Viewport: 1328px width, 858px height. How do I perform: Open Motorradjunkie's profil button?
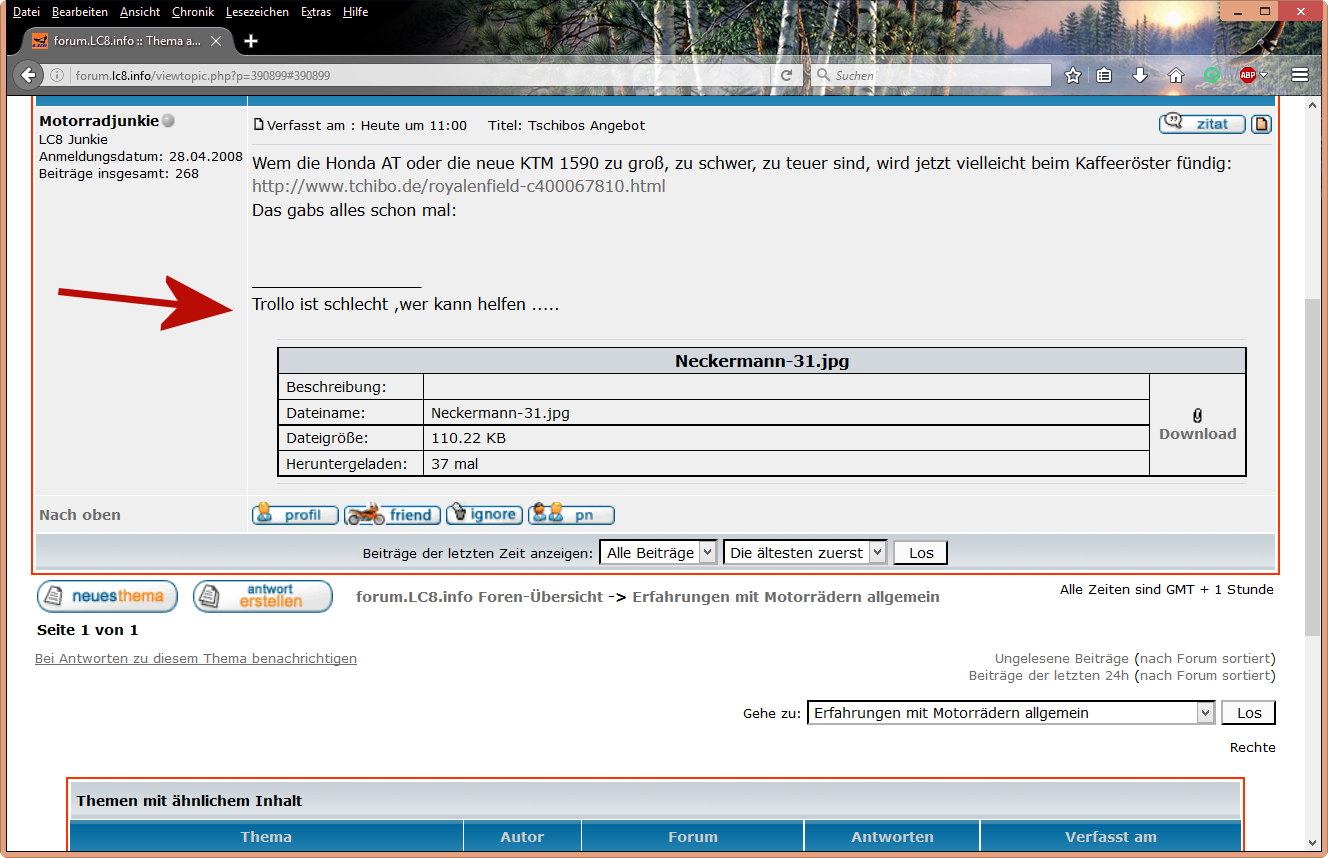click(x=295, y=515)
